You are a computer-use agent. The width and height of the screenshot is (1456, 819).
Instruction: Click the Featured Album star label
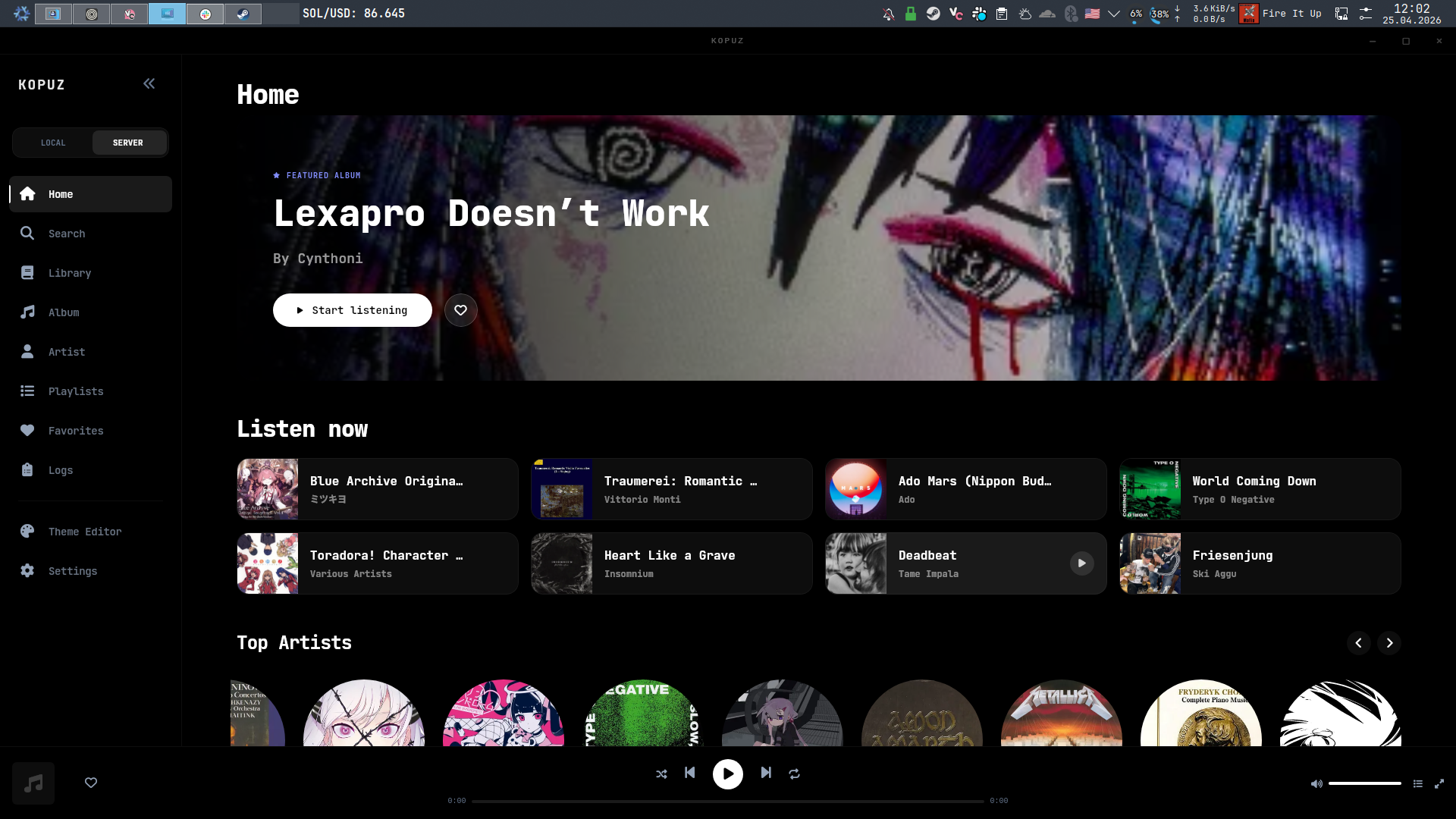coord(317,175)
